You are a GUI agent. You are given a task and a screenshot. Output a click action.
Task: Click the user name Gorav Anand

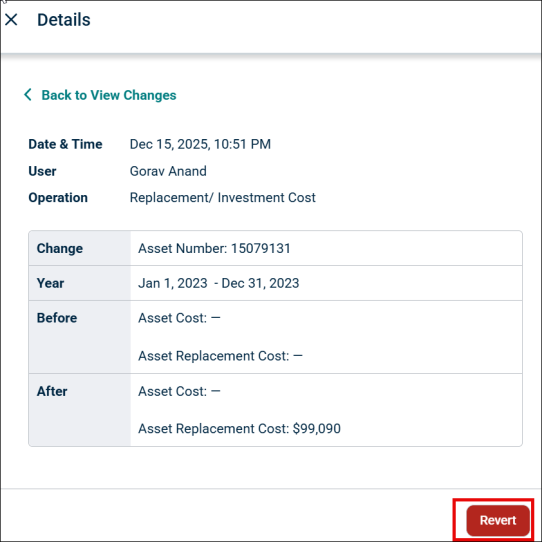pyautogui.click(x=168, y=171)
